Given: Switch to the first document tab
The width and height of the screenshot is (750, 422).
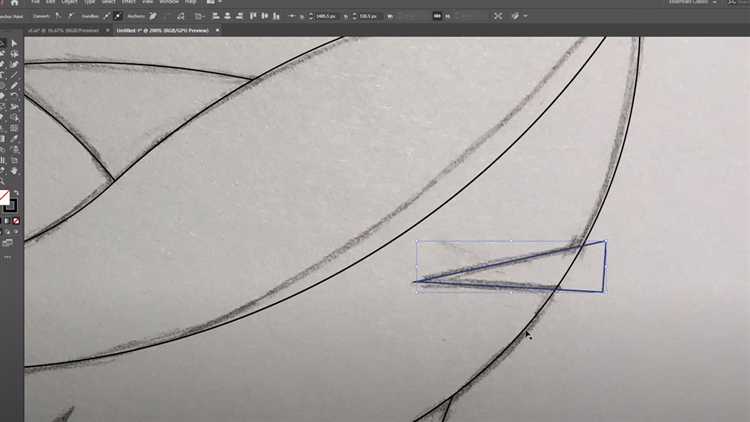Looking at the screenshot, I should point(63,30).
